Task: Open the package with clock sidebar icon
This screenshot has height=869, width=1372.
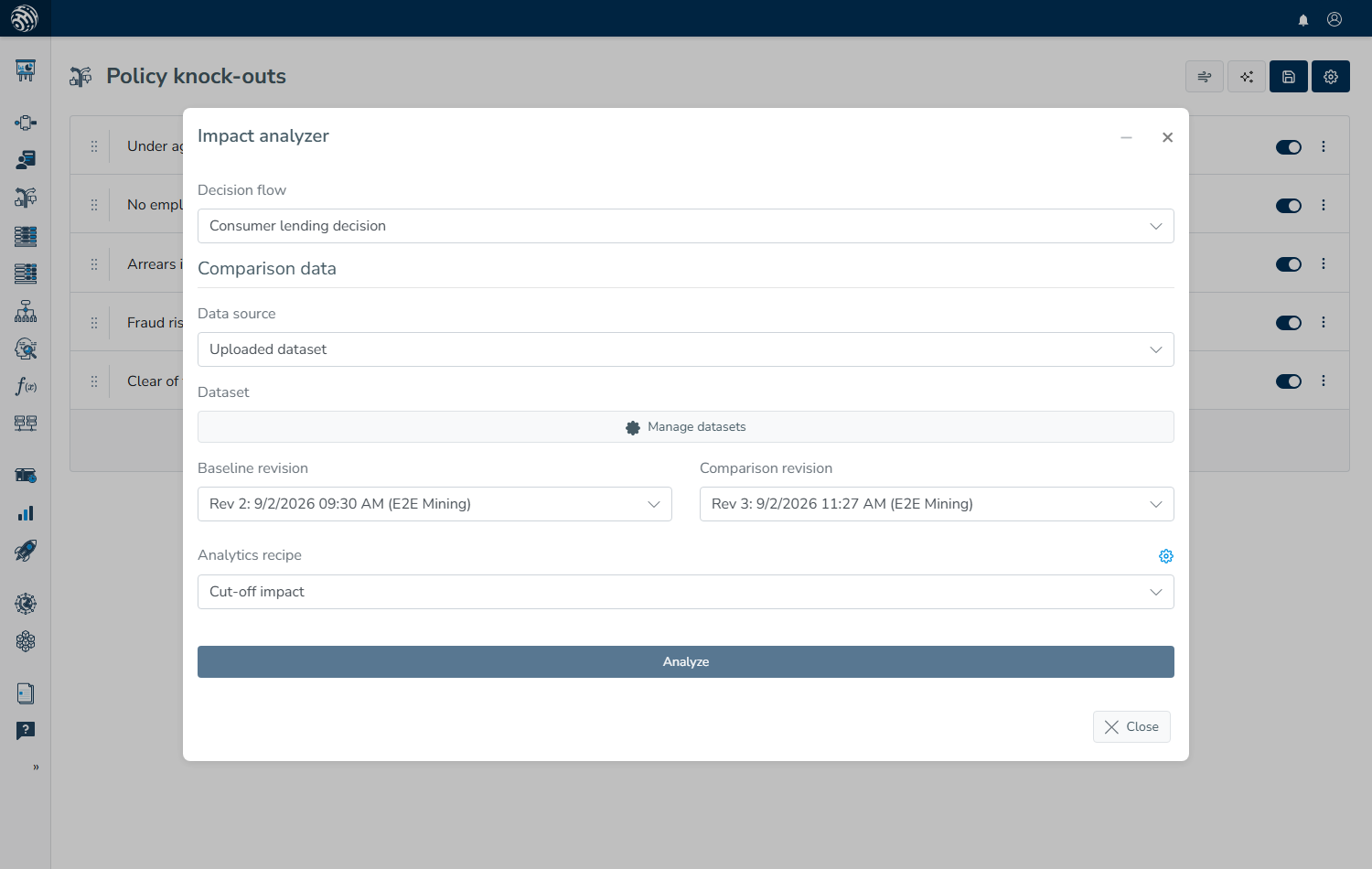Action: tap(26, 476)
